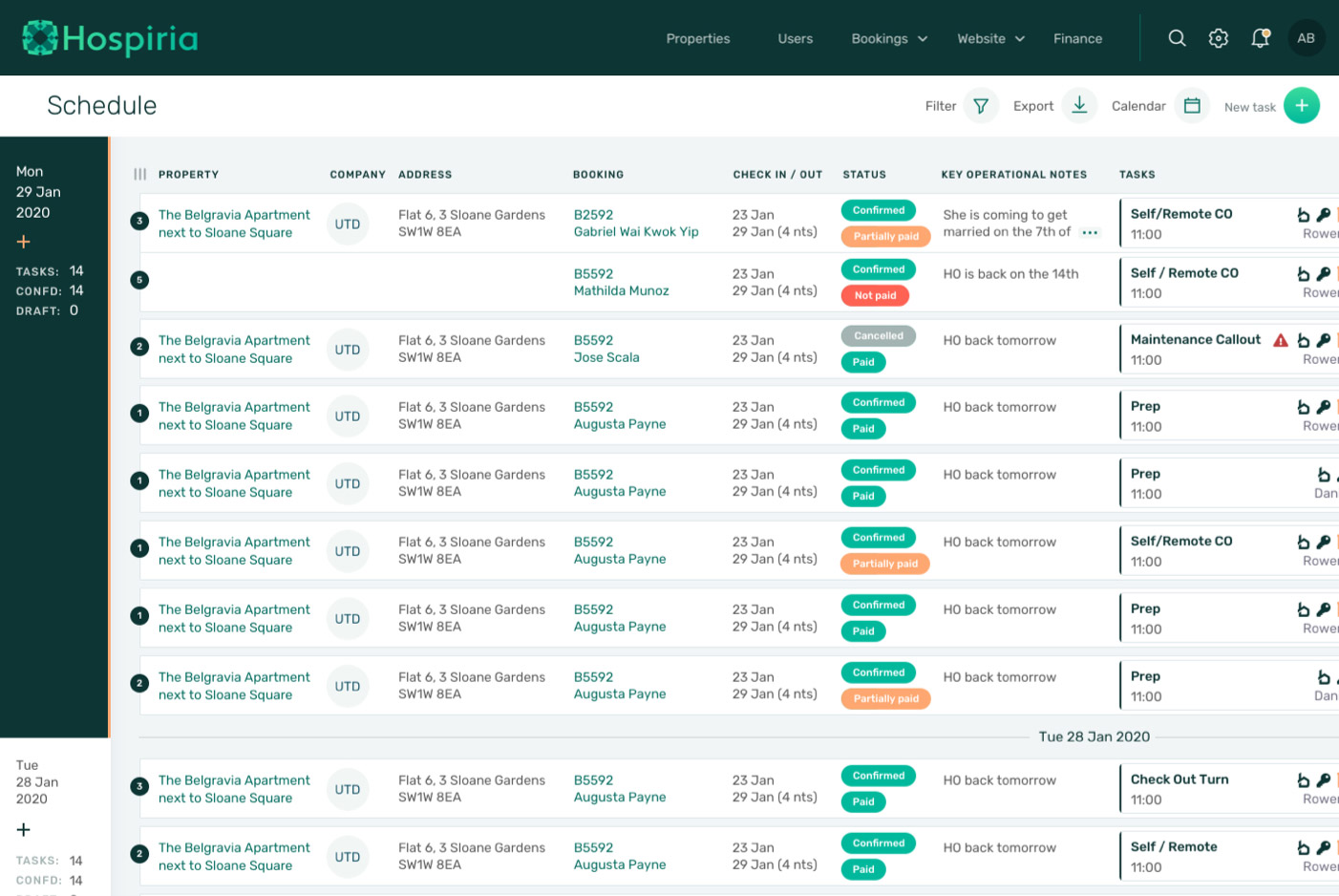This screenshot has width=1339, height=896.
Task: Click the key icon on Maintenance Callout task
Action: pos(1323,340)
